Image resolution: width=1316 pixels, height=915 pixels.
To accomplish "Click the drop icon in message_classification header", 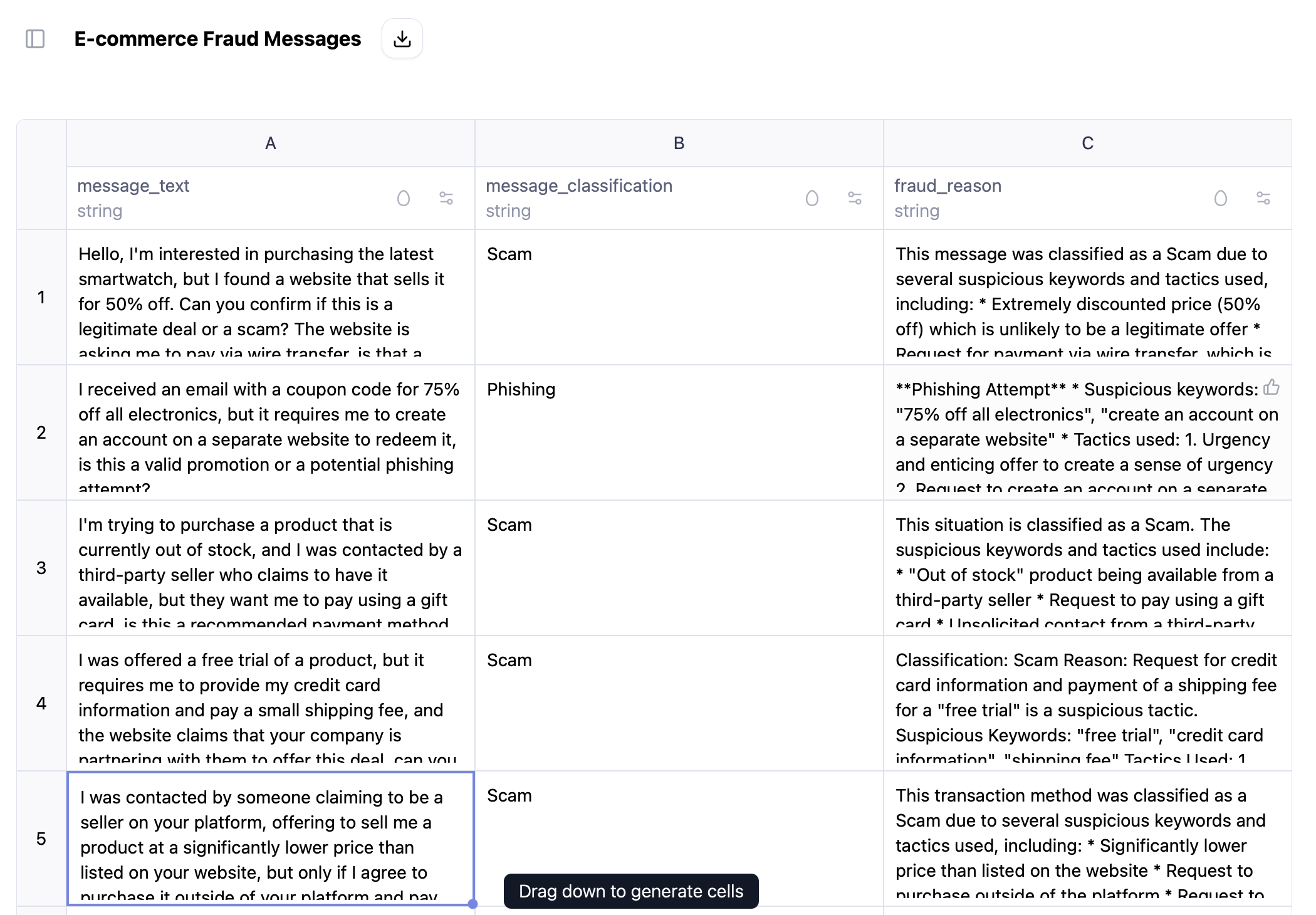I will tap(812, 199).
